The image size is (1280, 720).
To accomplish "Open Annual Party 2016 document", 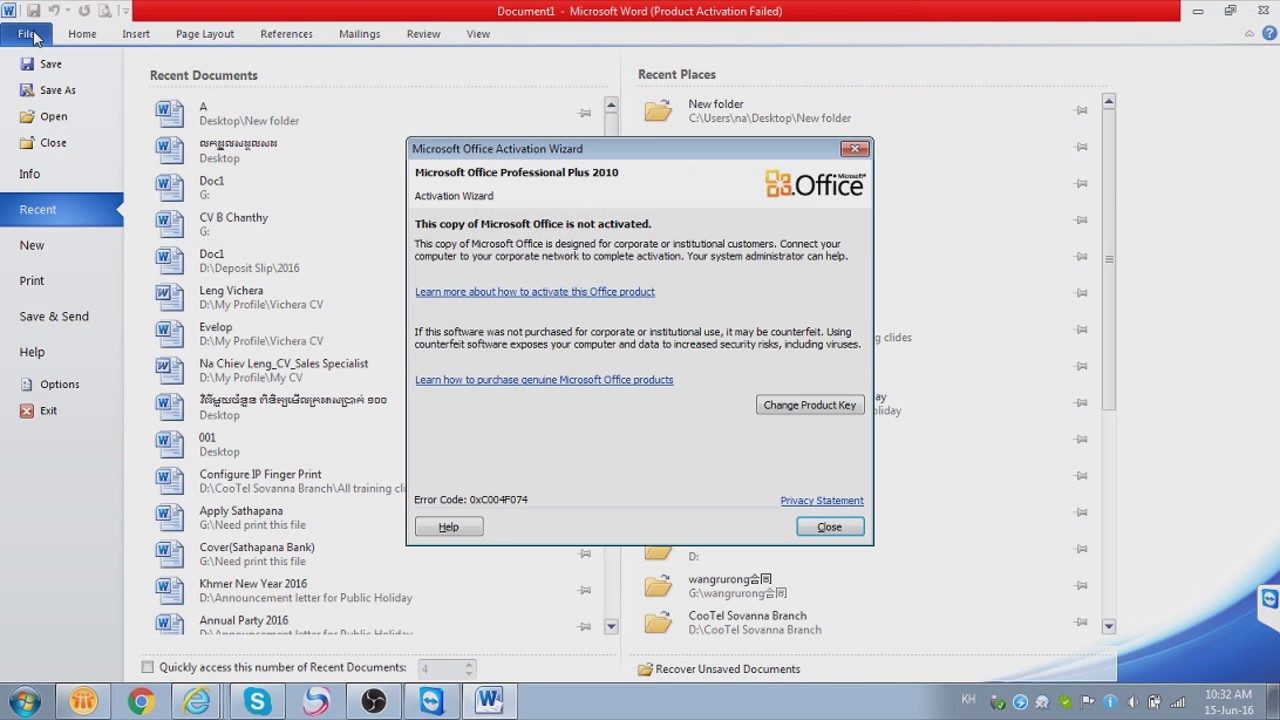I will pos(376,625).
